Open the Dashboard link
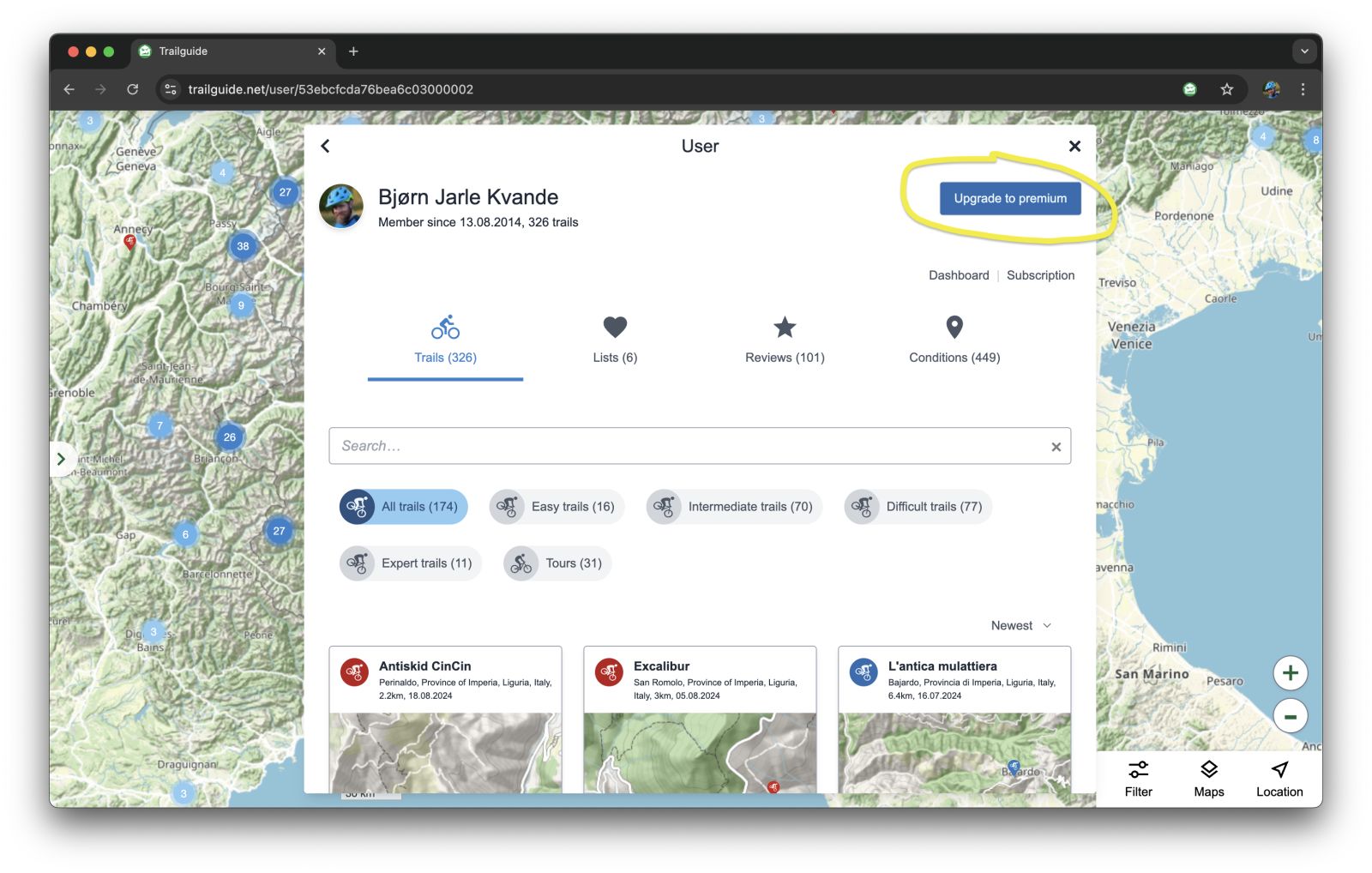This screenshot has height=873, width=1372. point(959,275)
